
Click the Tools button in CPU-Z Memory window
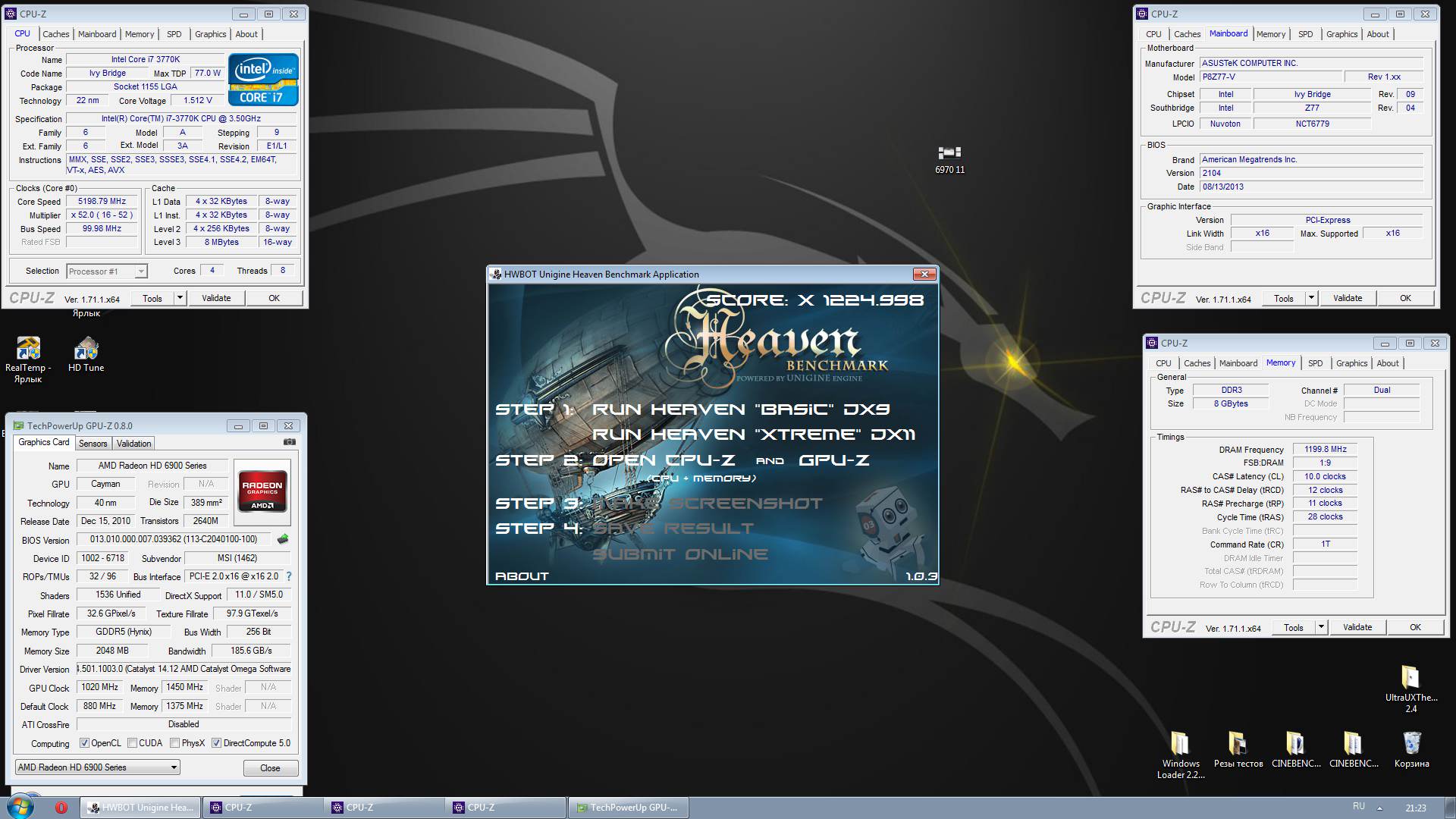click(x=1294, y=627)
